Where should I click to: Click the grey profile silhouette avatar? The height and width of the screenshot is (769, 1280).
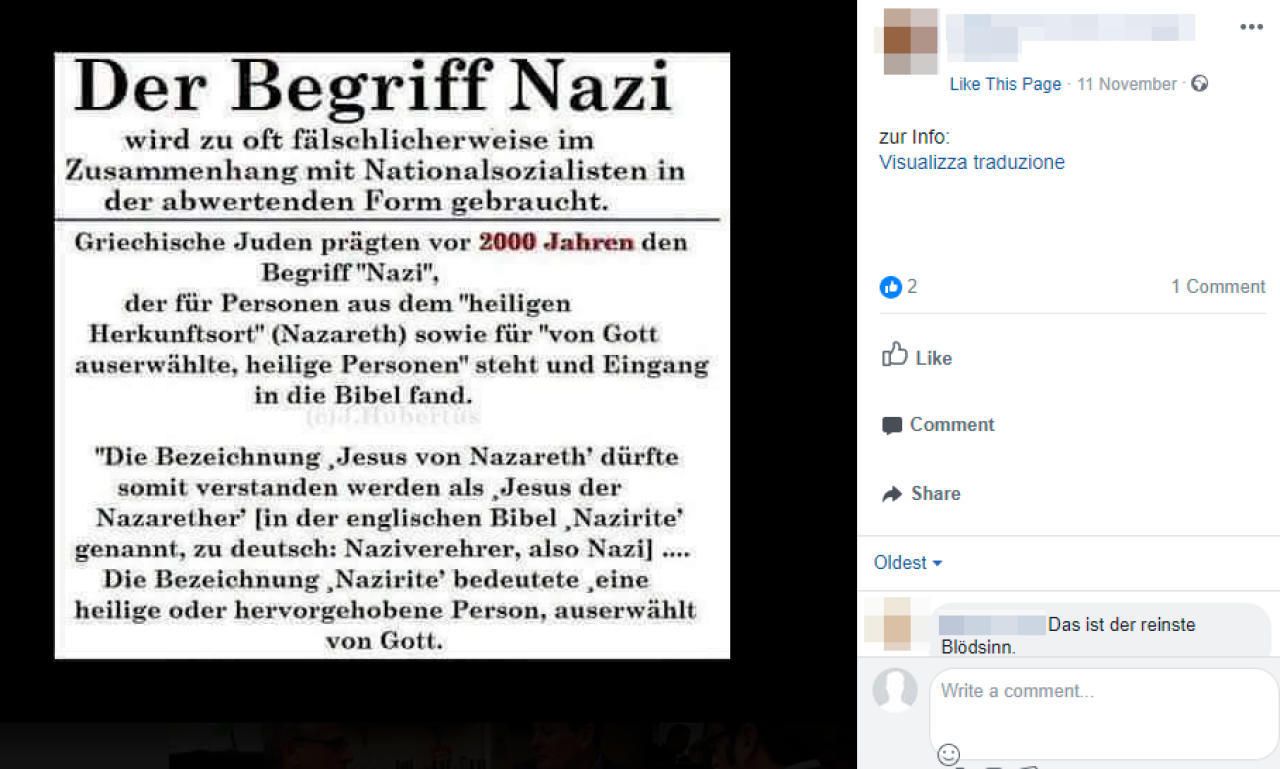coord(895,690)
